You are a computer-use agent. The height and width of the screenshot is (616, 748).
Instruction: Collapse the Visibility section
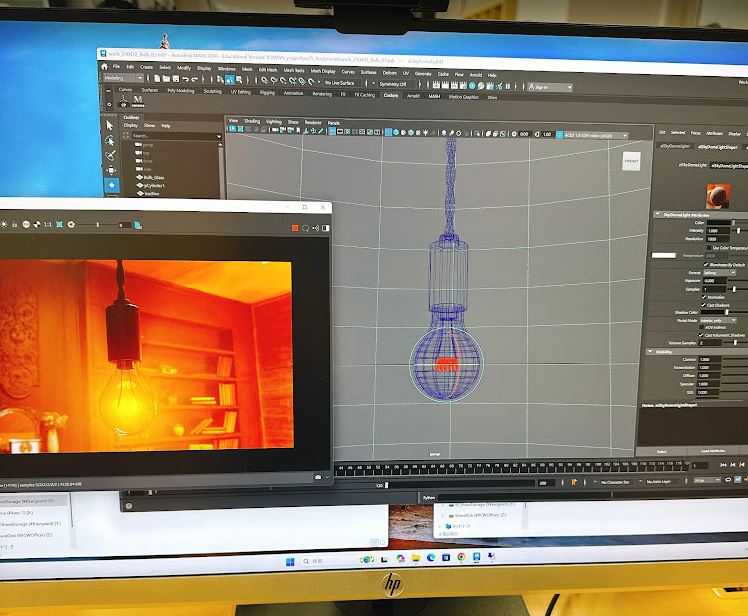point(650,352)
